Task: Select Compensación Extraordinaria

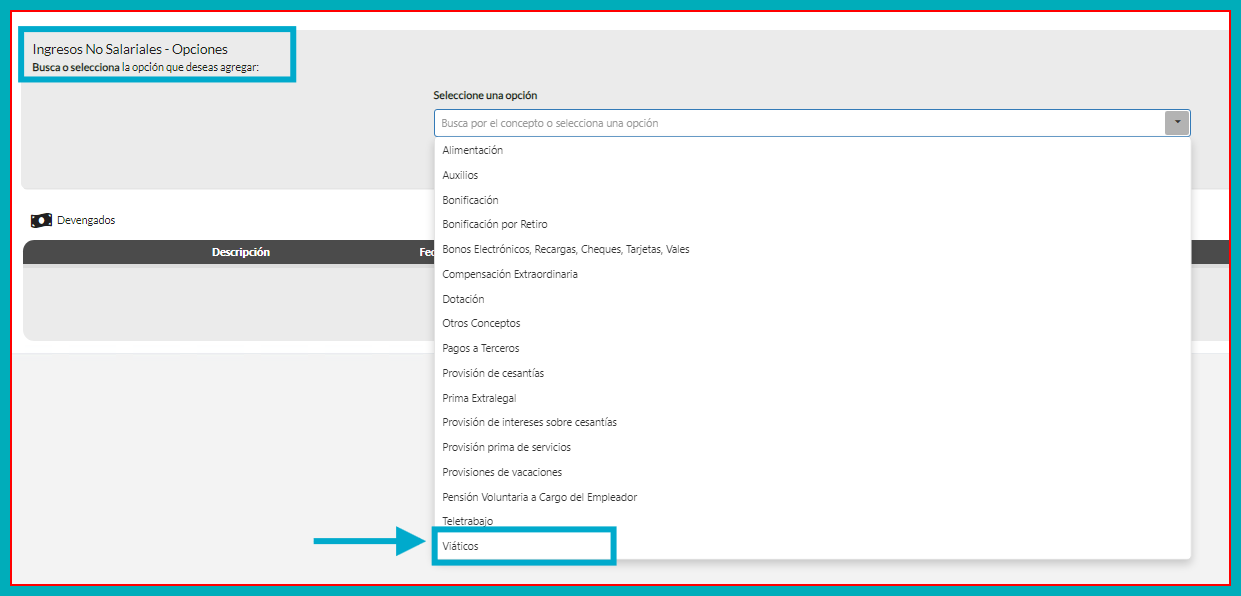Action: (x=812, y=274)
